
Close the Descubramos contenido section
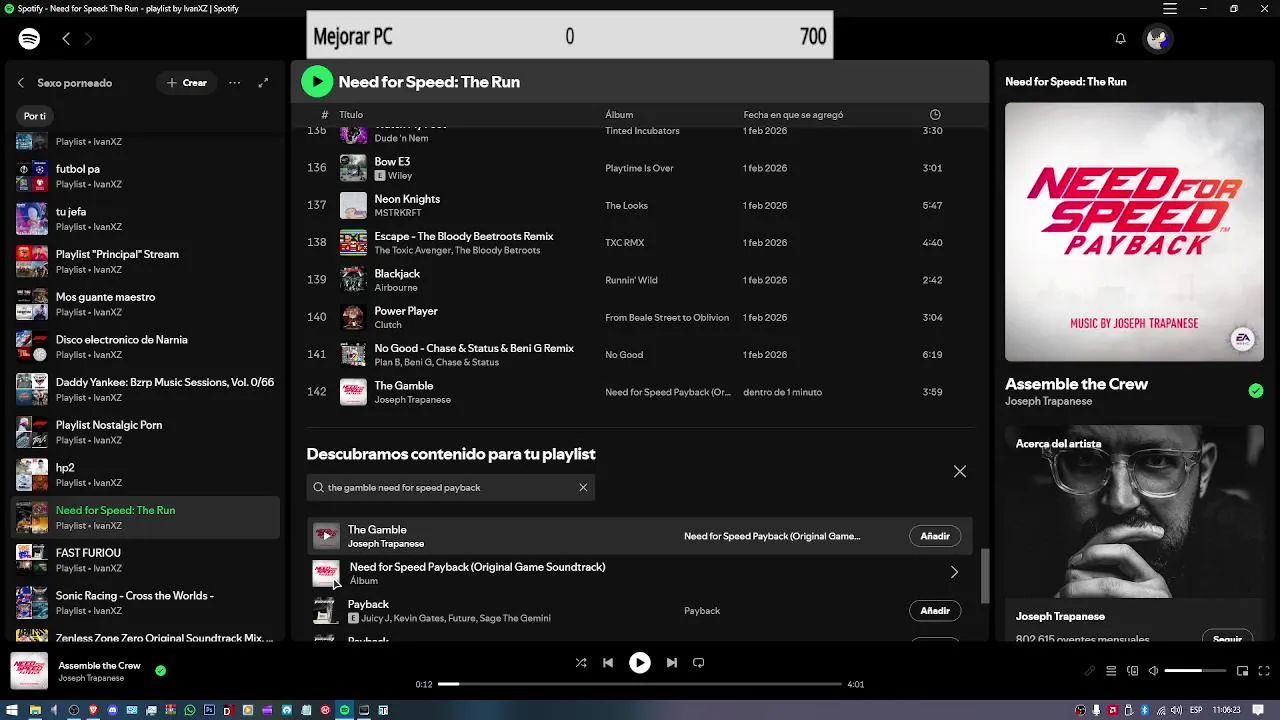[960, 471]
